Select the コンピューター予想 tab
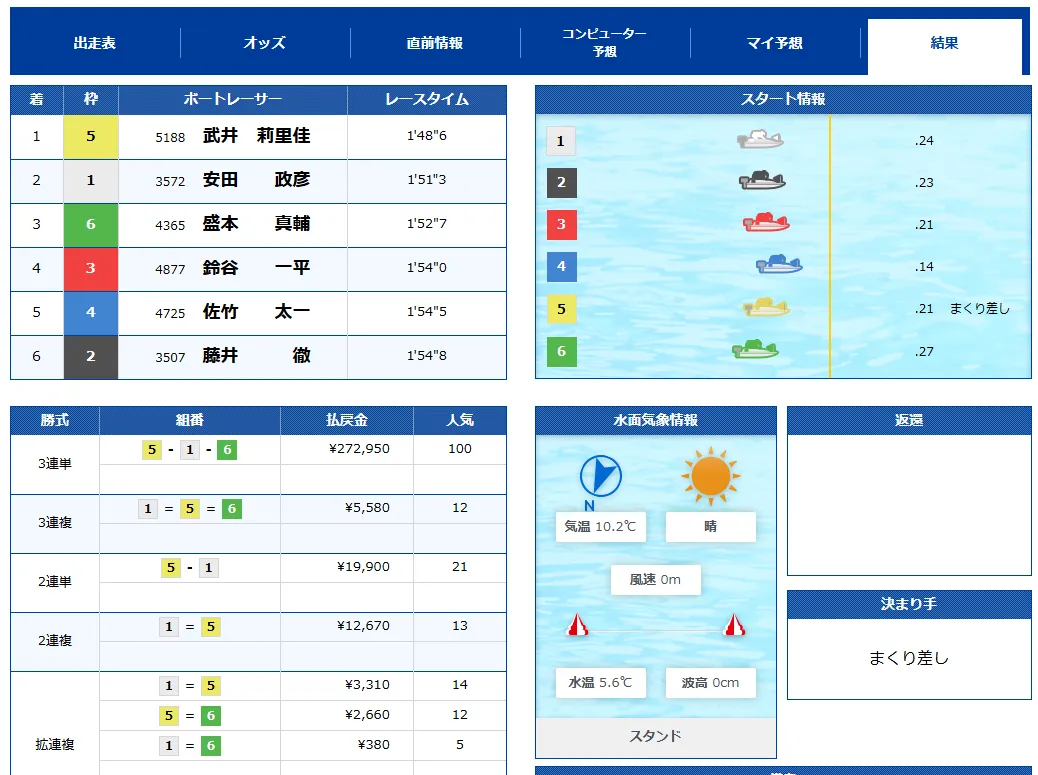Viewport: 1038px width, 775px height. coord(604,42)
